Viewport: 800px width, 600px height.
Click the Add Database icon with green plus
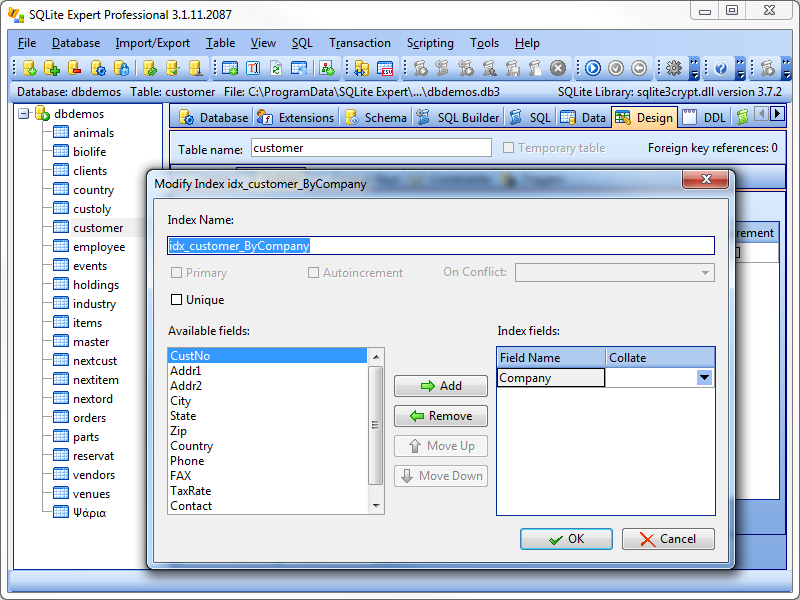coord(52,68)
